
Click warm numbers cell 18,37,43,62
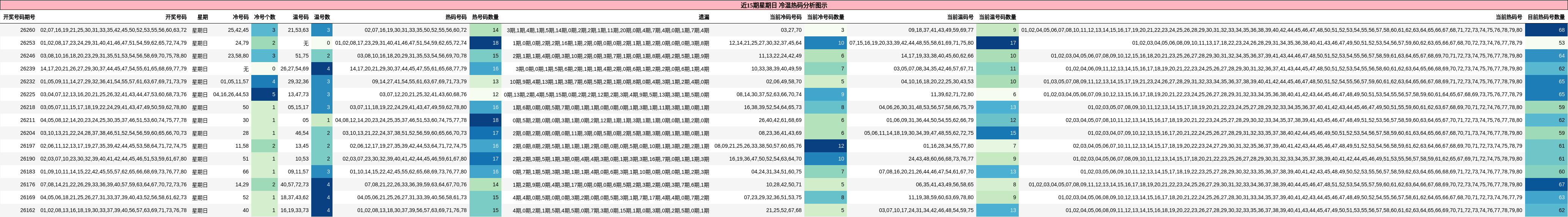295,198
